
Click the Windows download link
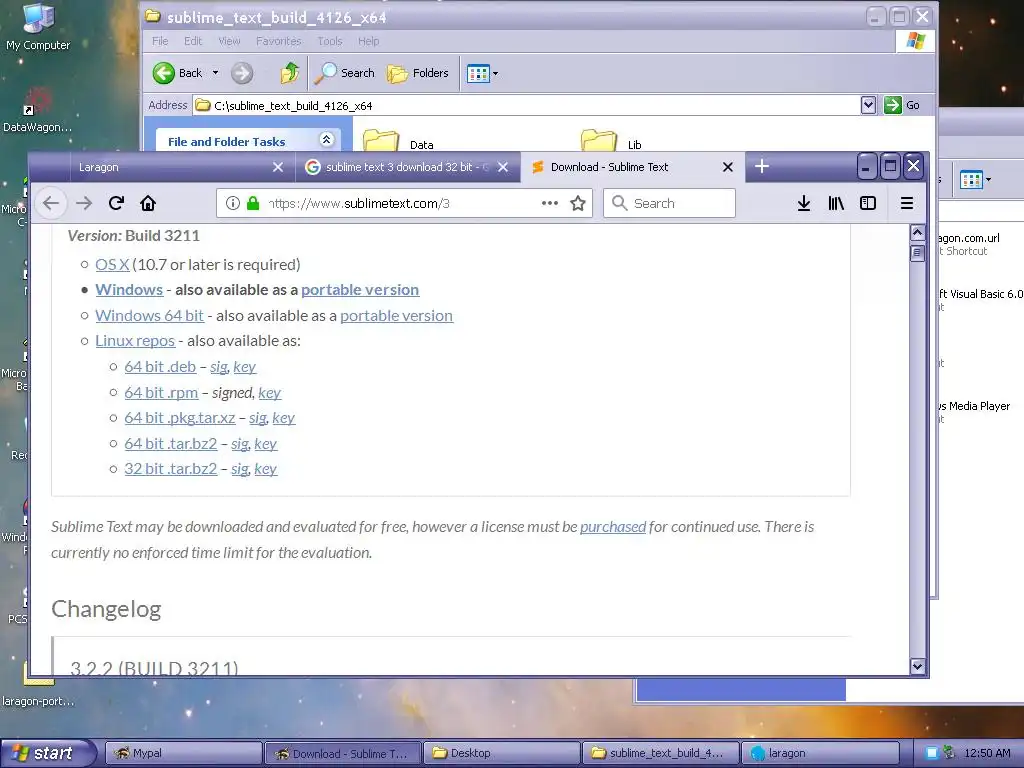129,289
